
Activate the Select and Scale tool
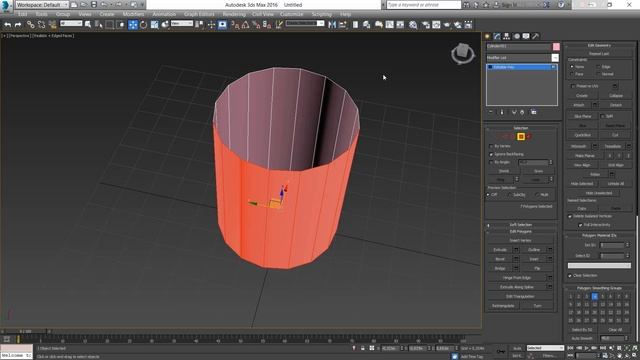154,25
